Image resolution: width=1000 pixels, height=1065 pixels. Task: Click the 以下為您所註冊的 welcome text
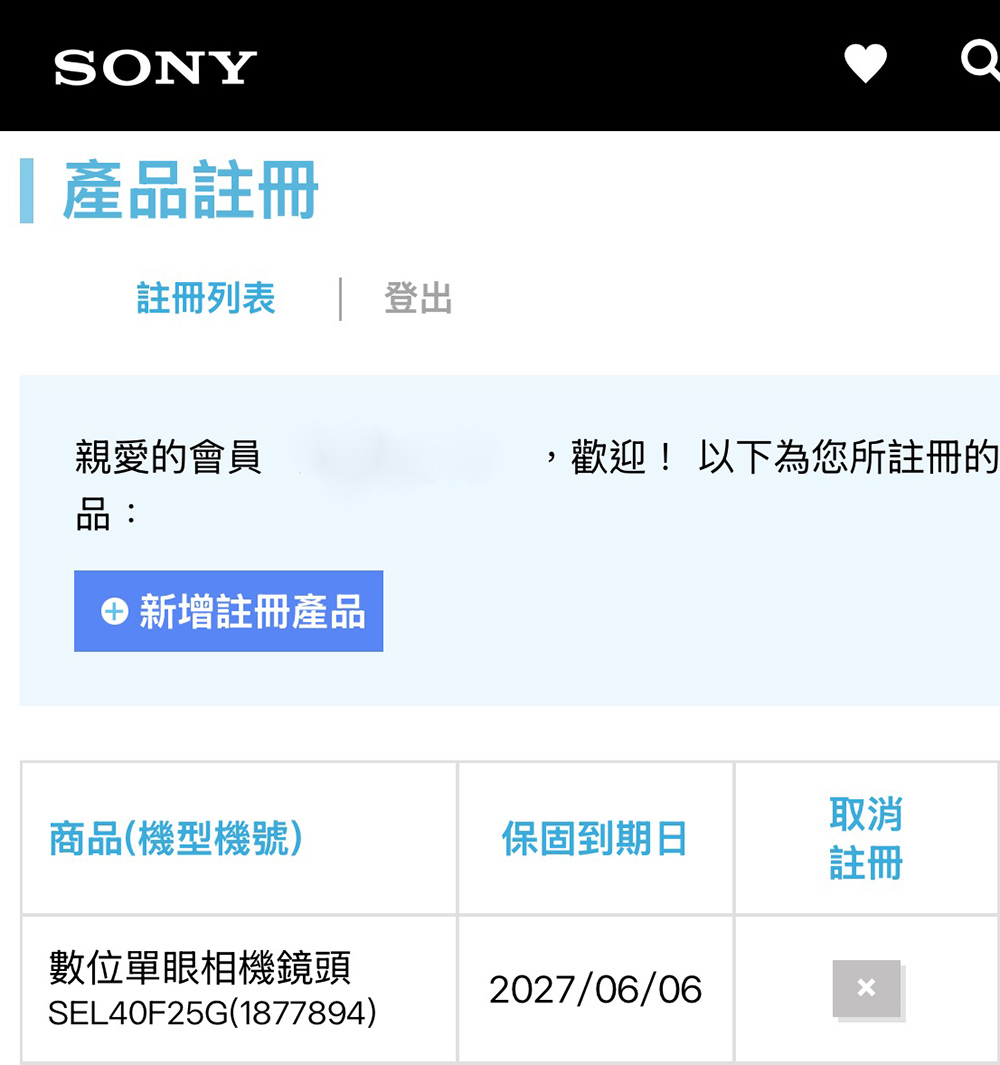pyautogui.click(x=847, y=459)
